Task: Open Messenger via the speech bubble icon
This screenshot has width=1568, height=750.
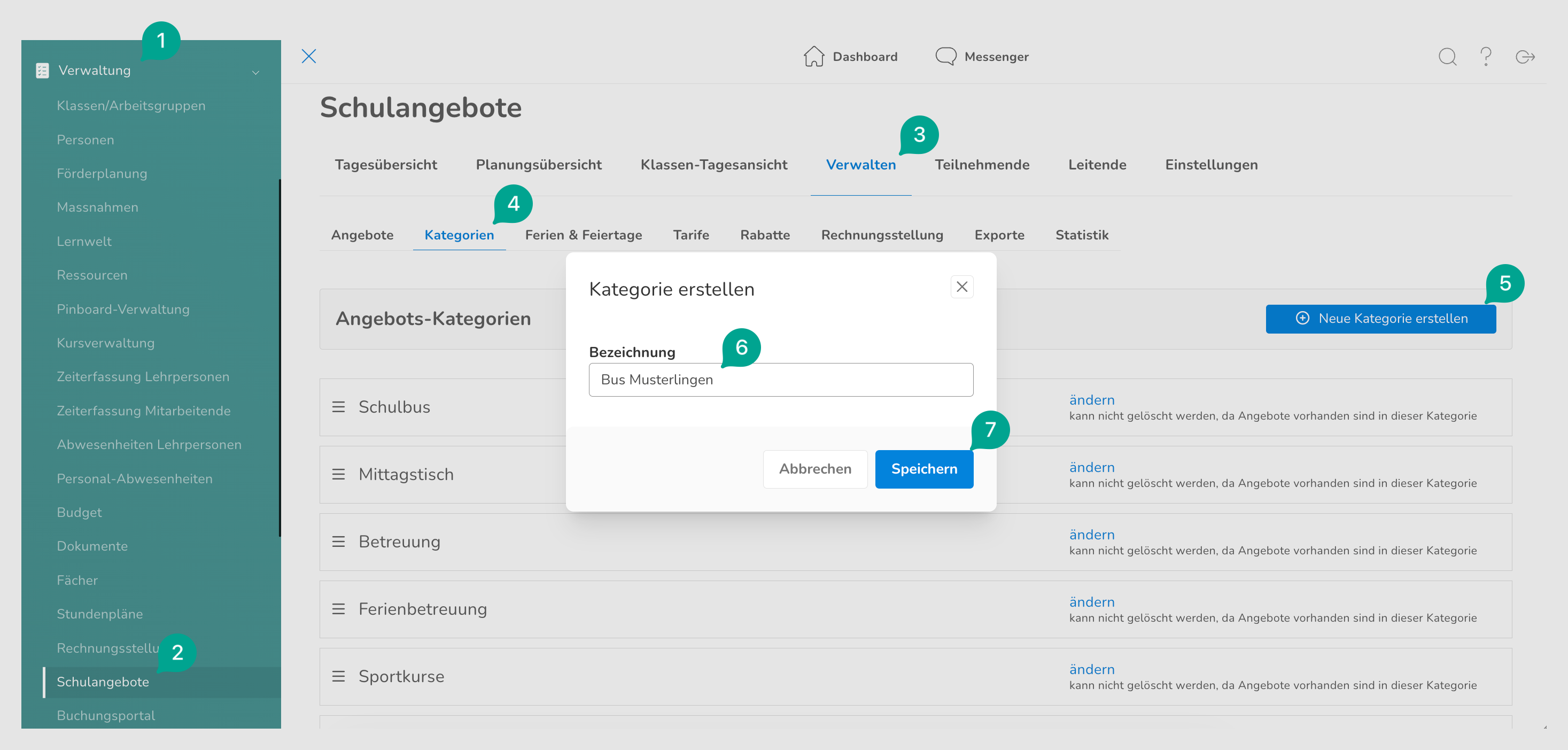Action: point(945,57)
